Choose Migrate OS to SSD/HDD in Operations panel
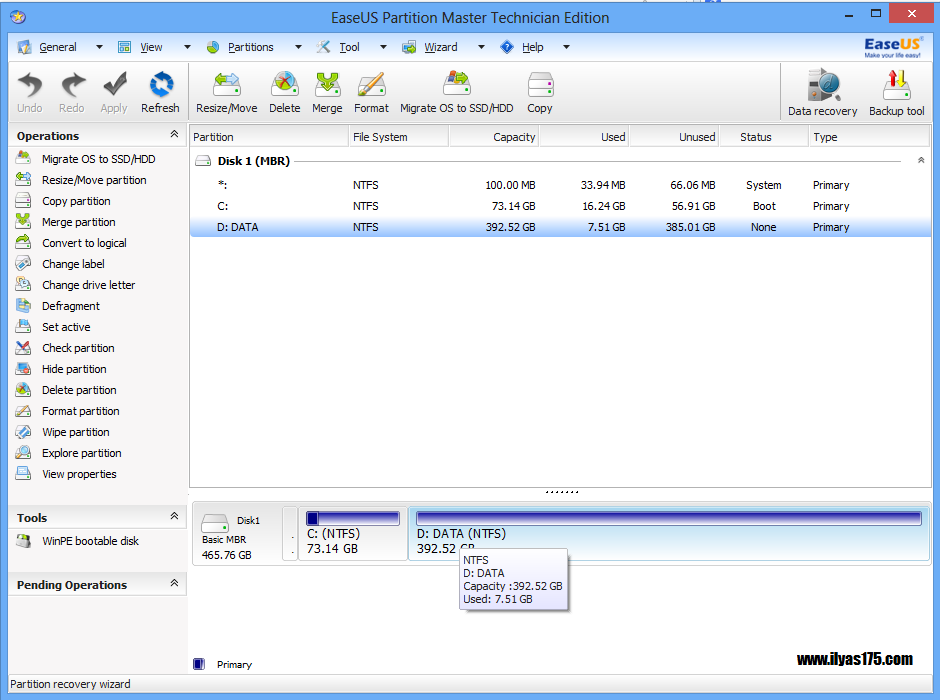Viewport: 940px width, 700px height. (98, 159)
